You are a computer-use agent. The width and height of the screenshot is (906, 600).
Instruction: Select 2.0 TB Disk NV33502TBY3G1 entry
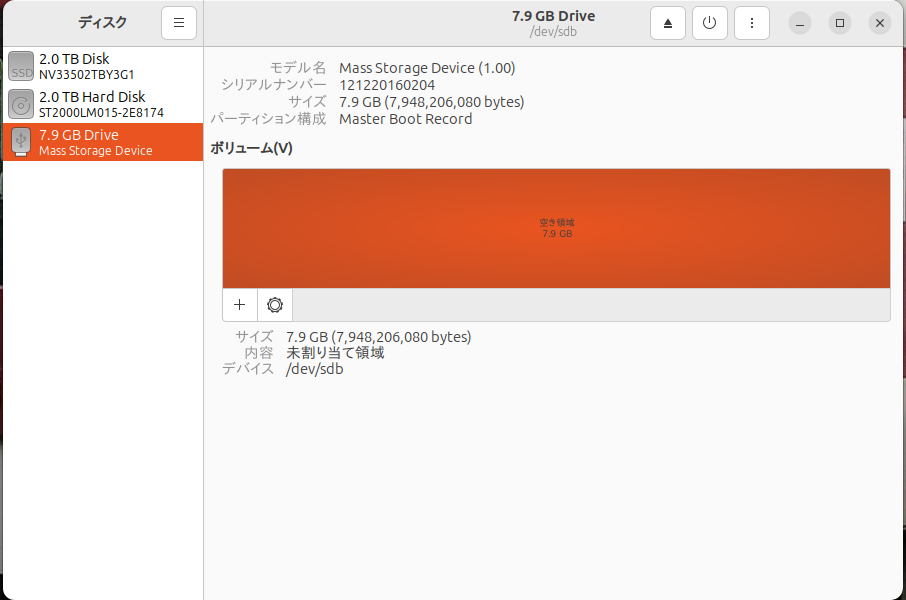[x=103, y=66]
